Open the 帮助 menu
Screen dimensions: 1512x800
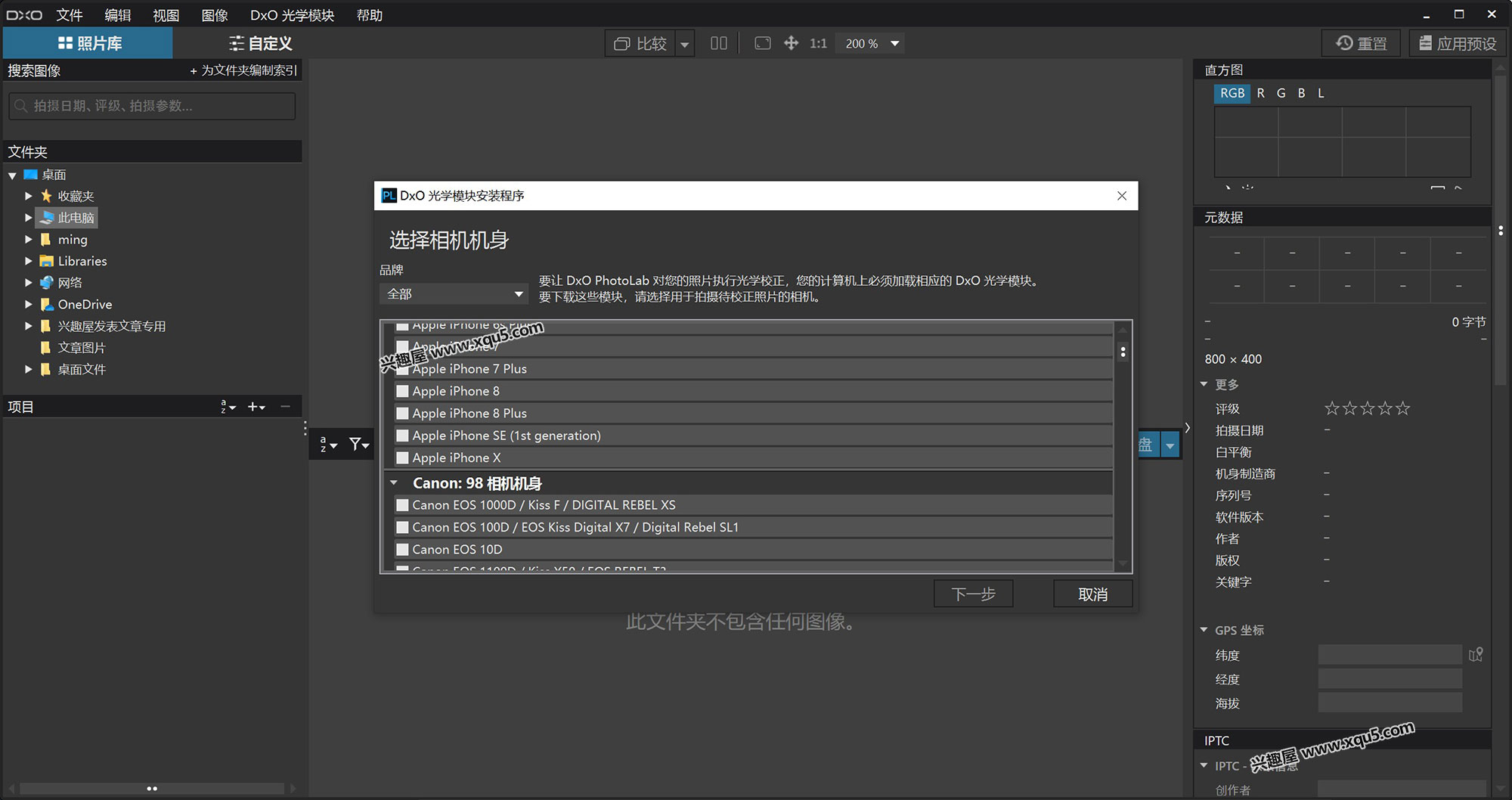(x=370, y=15)
